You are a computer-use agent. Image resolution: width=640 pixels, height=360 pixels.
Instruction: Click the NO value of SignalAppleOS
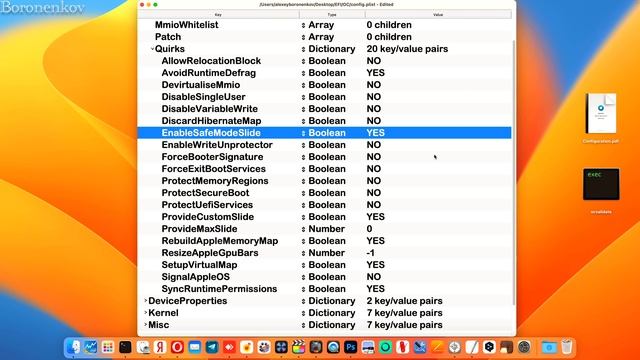point(373,277)
